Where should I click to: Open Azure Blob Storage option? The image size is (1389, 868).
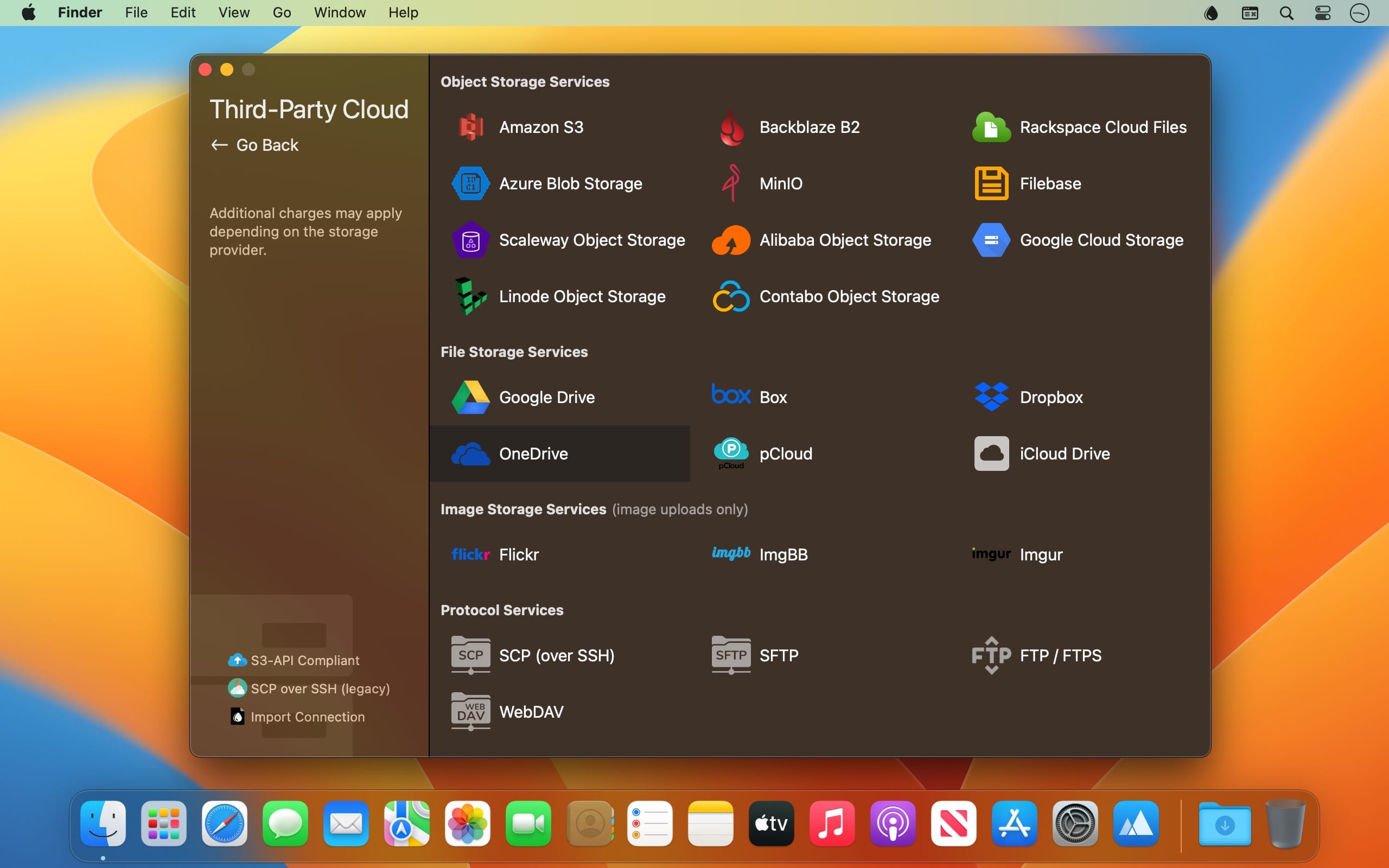click(x=570, y=184)
